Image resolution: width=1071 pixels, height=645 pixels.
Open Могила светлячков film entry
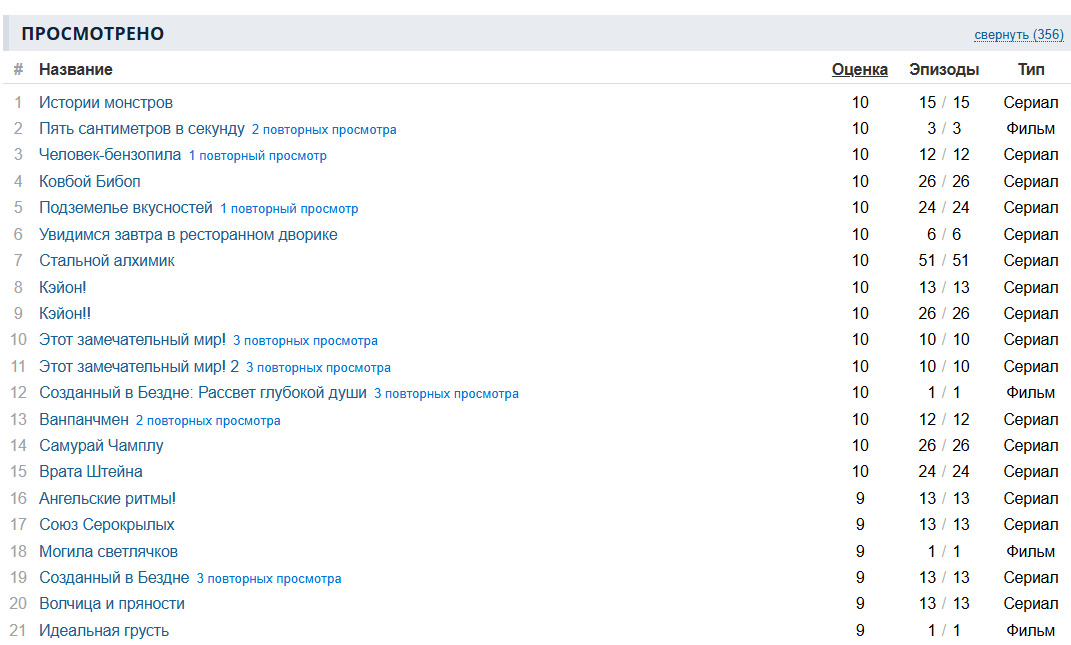[108, 552]
